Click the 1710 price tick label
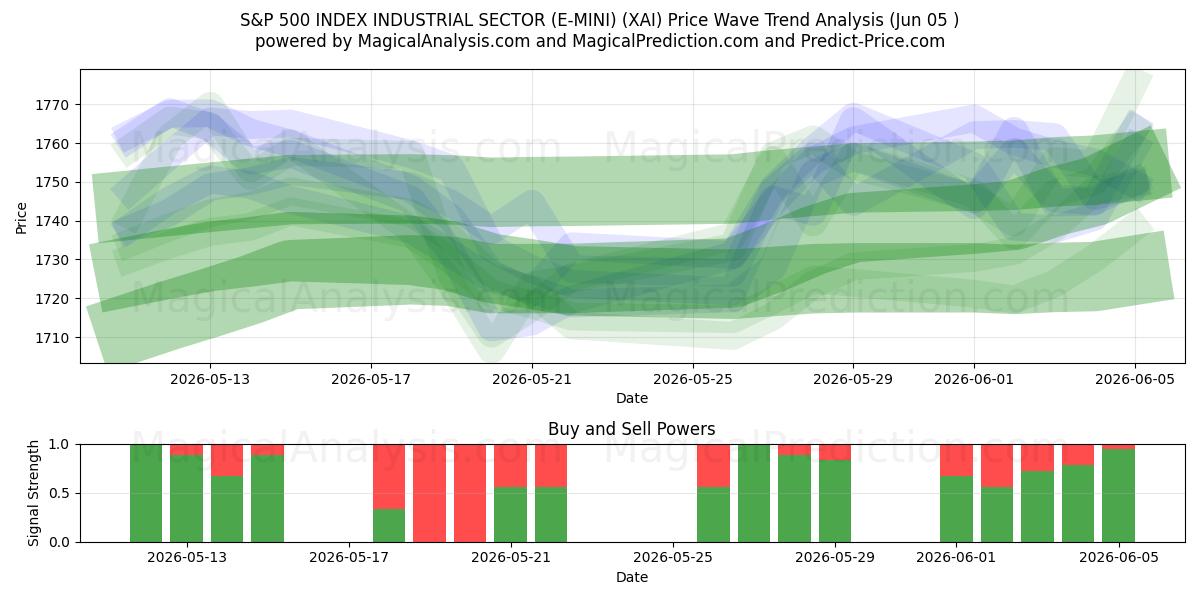 [54, 338]
